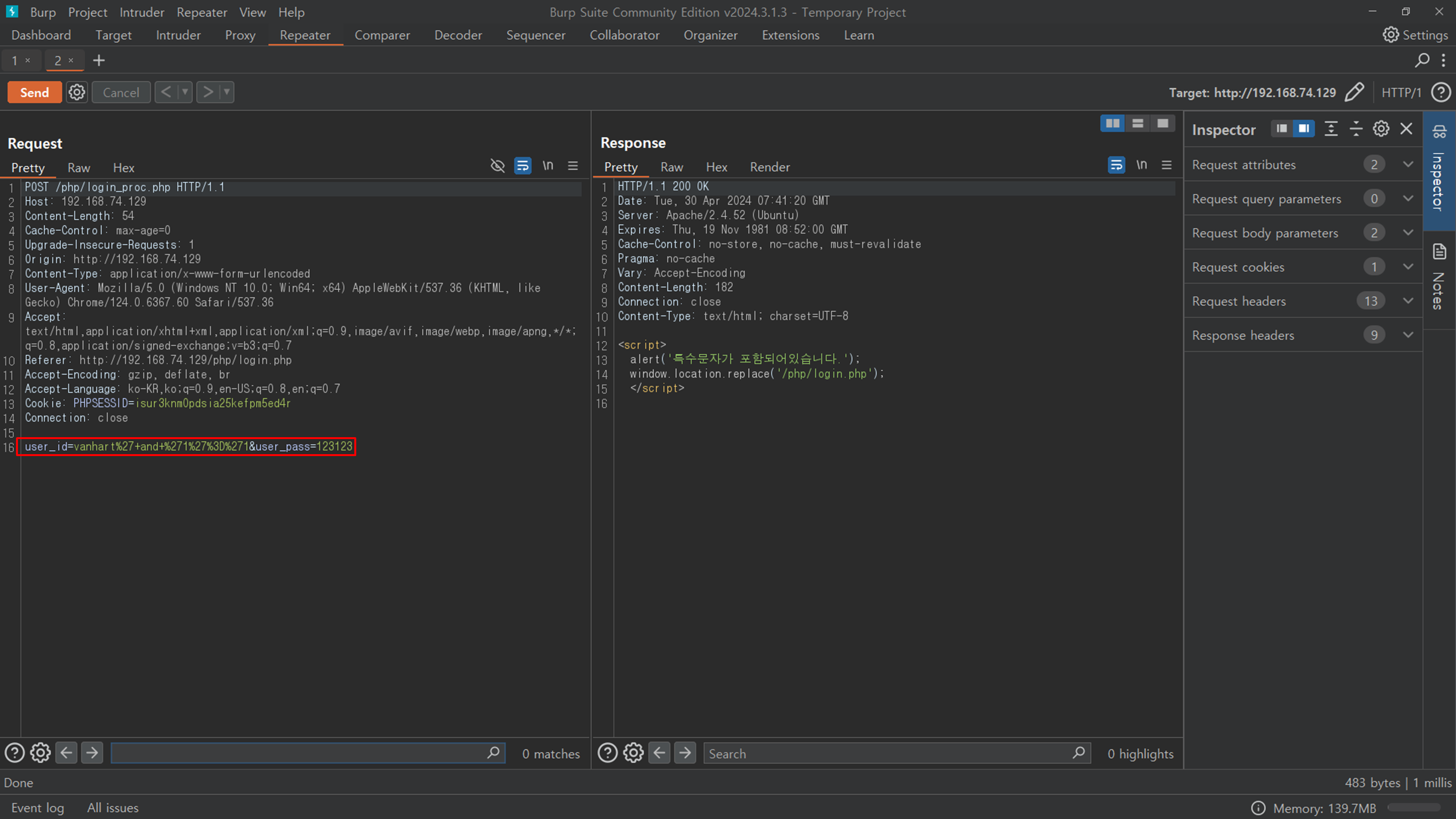Open request editor hamburger menu
The height and width of the screenshot is (819, 1456).
click(573, 165)
